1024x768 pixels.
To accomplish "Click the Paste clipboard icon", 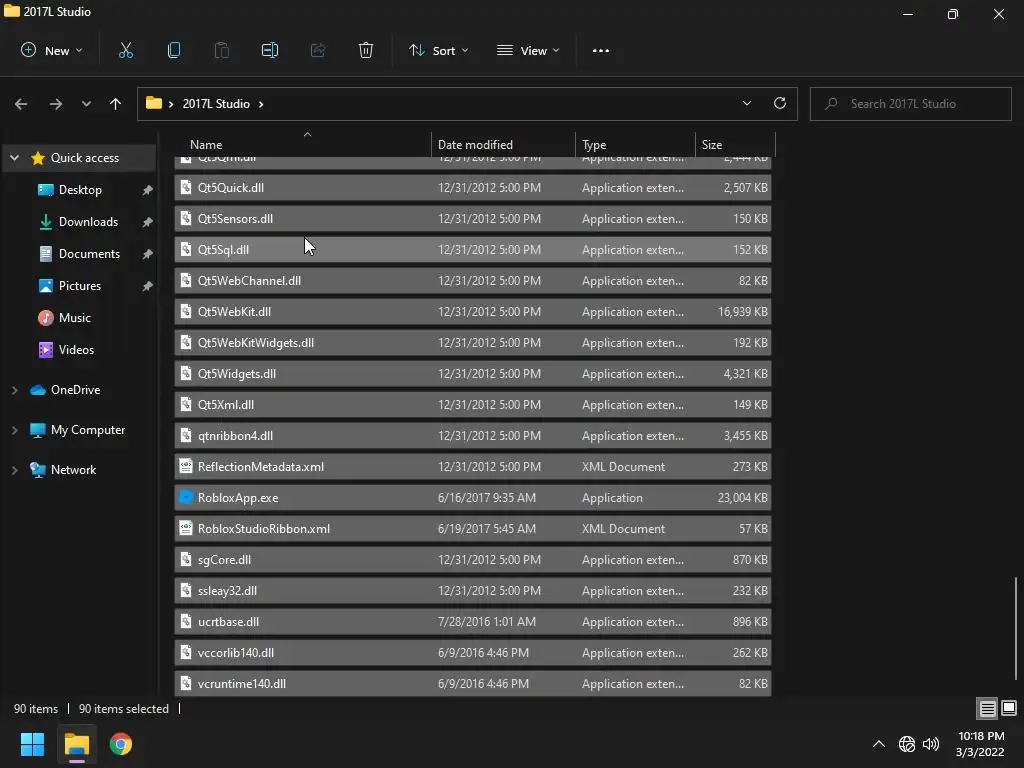I will pos(221,50).
